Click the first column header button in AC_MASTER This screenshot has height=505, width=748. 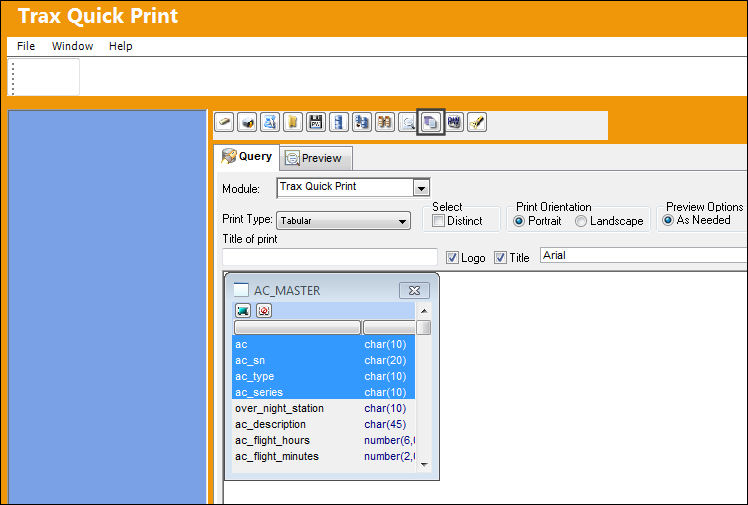pos(297,327)
